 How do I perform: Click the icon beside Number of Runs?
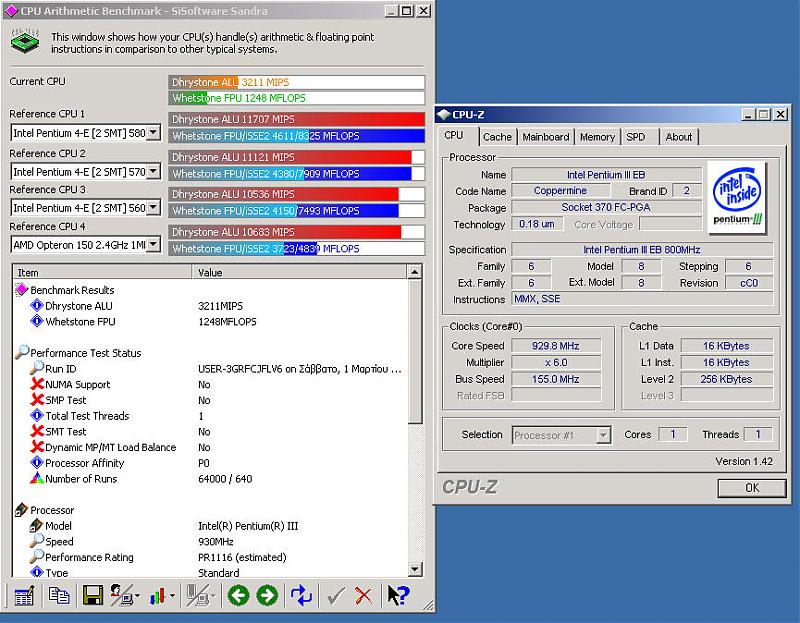click(x=37, y=479)
